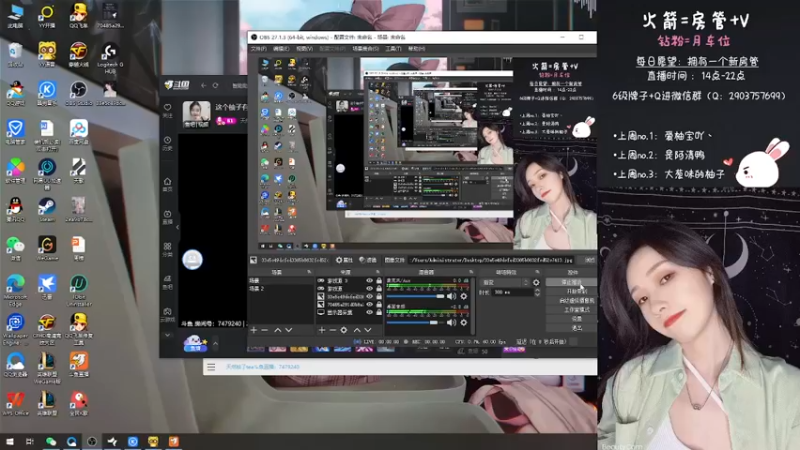Click the 停止推流 button in OBS controls
800x450 pixels.
coord(571,282)
